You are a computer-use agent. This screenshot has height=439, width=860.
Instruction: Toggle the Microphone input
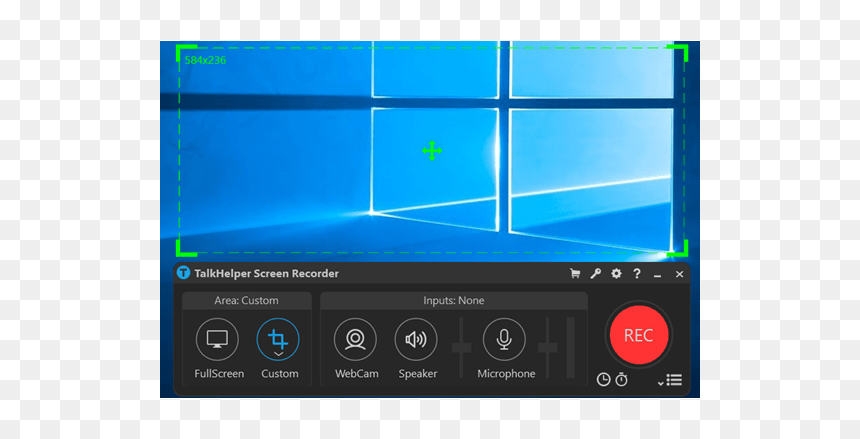pyautogui.click(x=504, y=340)
